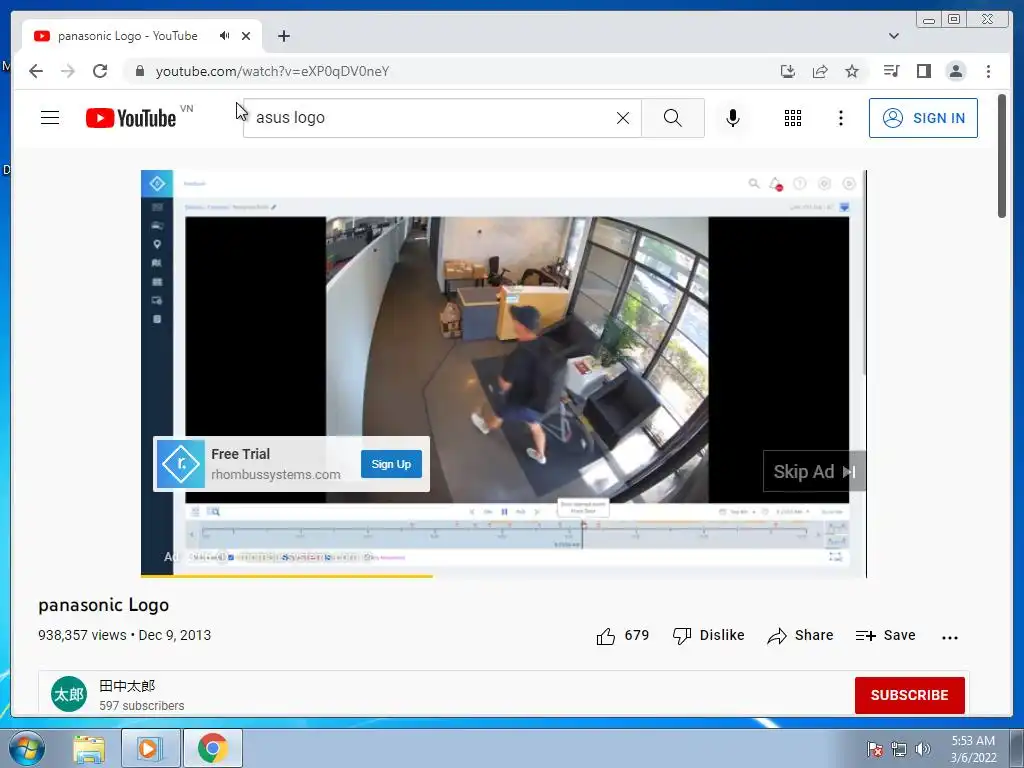Open more actions ellipsis below video
The width and height of the screenshot is (1024, 768).
[950, 637]
